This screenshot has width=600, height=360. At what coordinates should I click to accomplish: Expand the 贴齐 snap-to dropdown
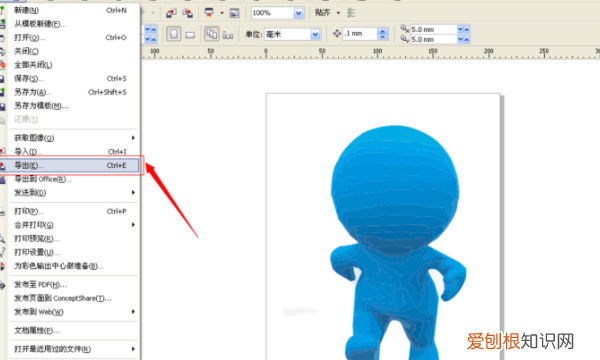[338, 13]
